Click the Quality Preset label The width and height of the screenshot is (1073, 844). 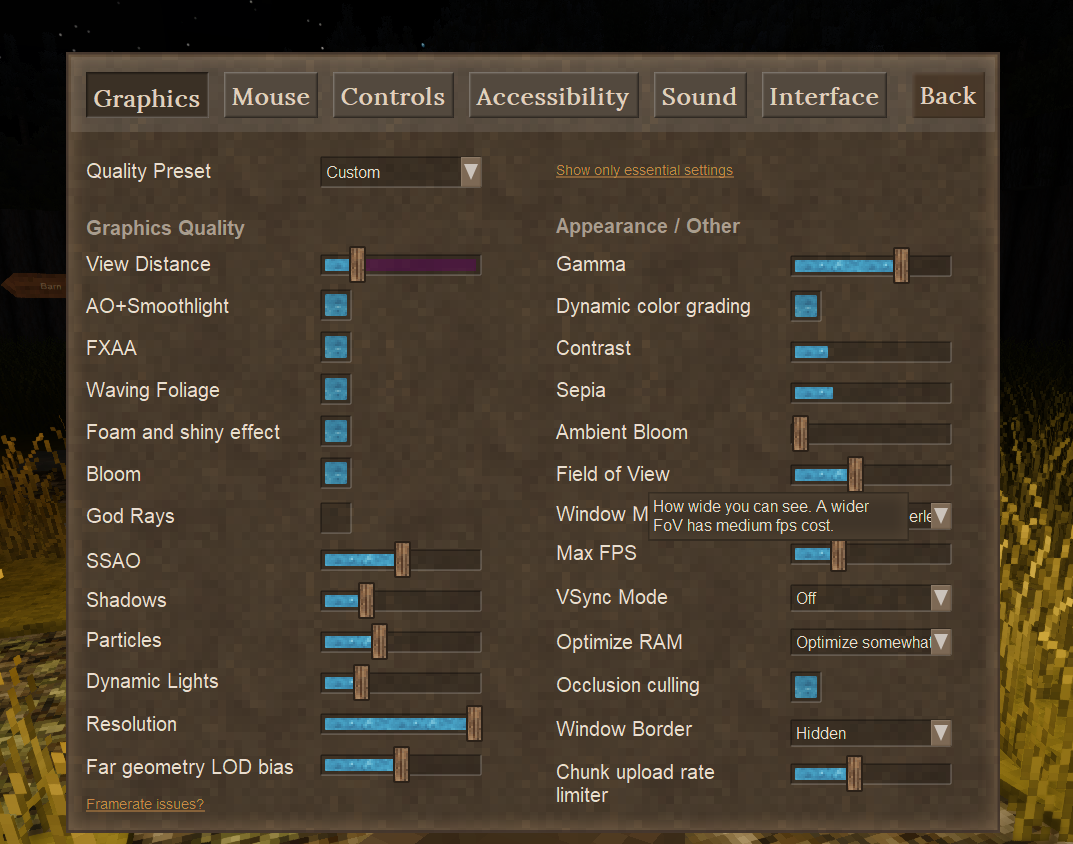pyautogui.click(x=148, y=171)
